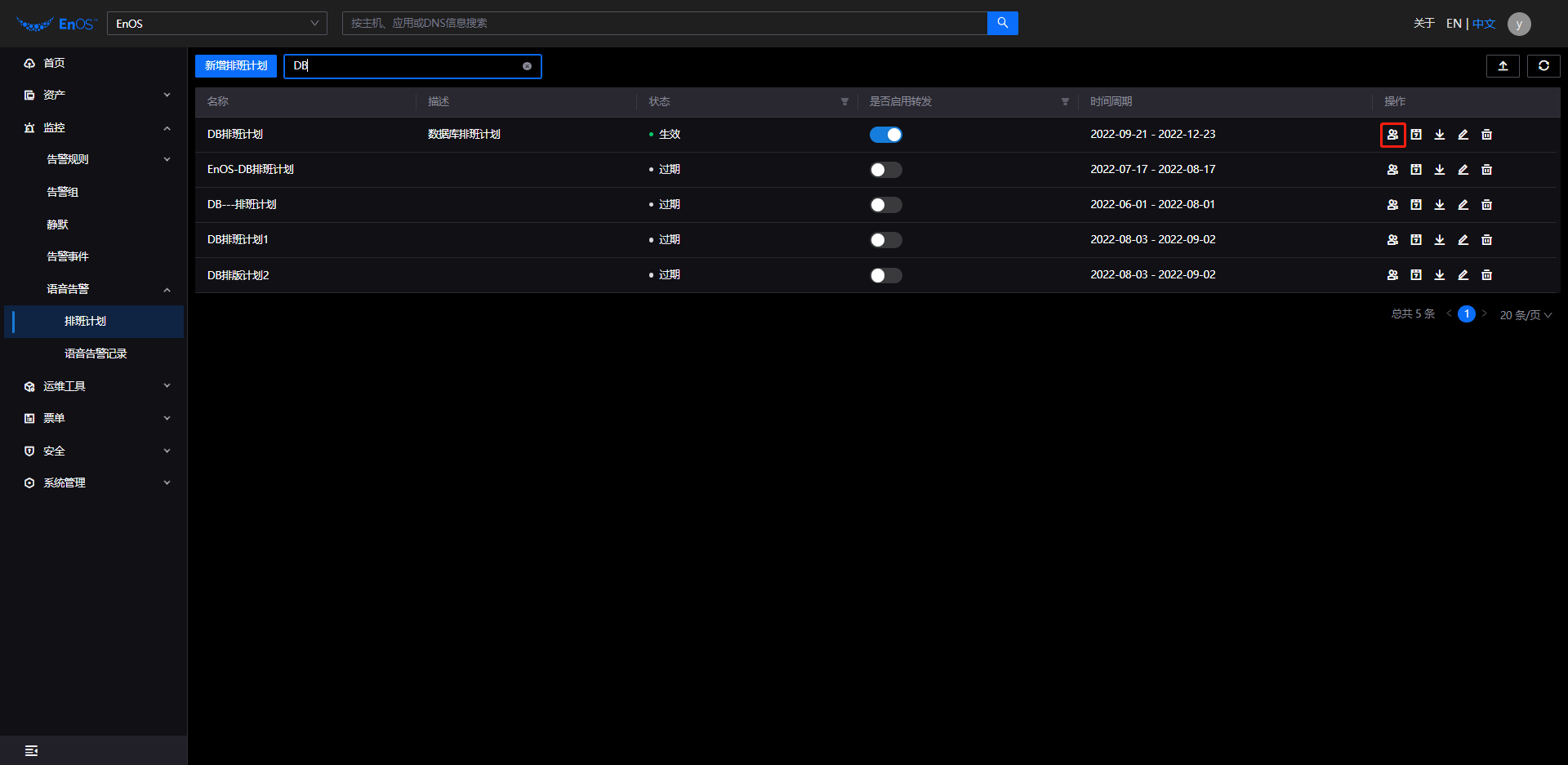Go to previous page arrow

[x=1450, y=314]
